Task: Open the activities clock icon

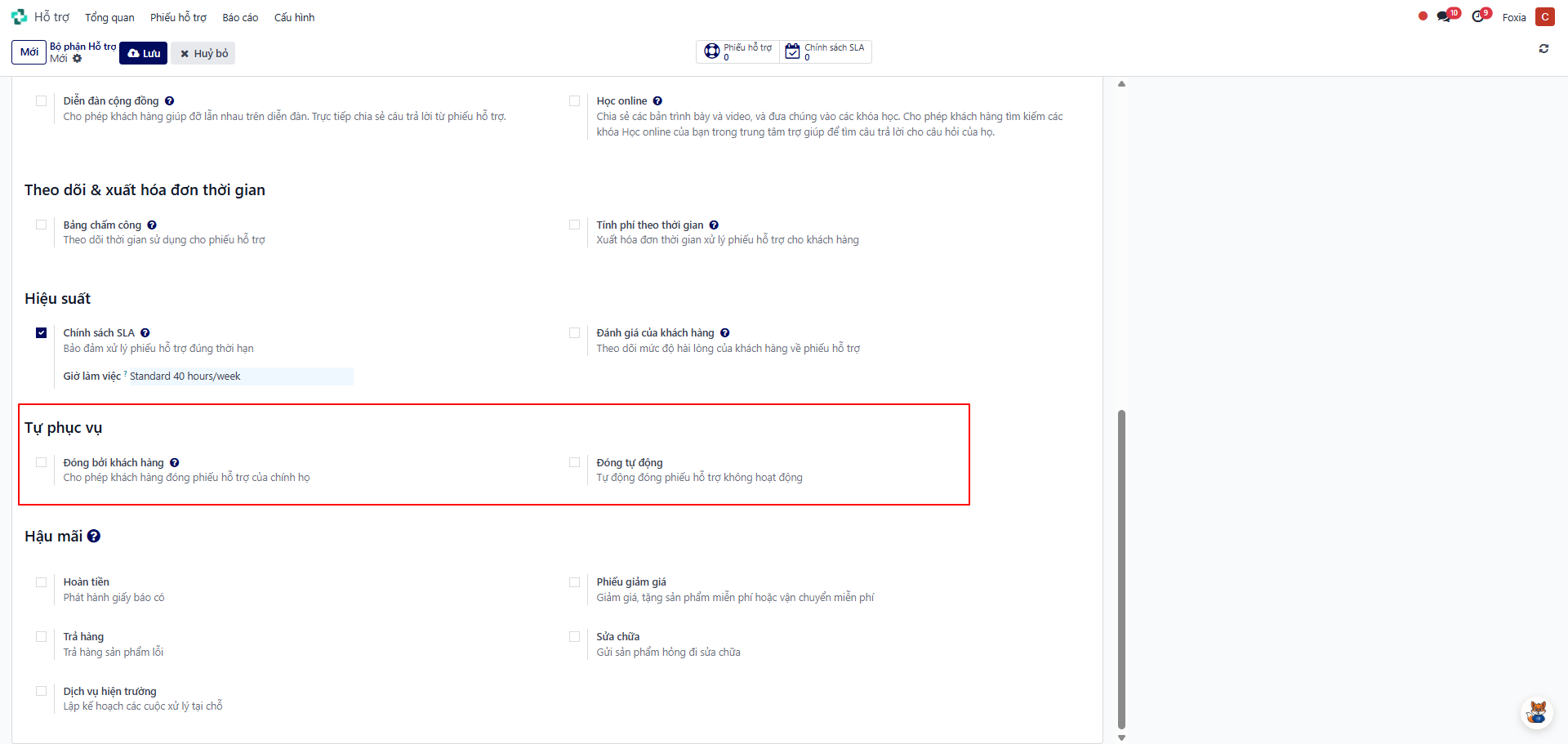Action: click(x=1478, y=16)
